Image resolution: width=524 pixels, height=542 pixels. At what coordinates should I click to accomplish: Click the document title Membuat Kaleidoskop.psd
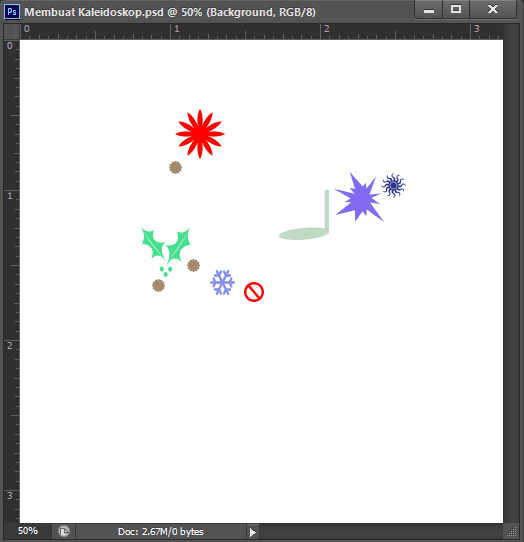coord(94,12)
